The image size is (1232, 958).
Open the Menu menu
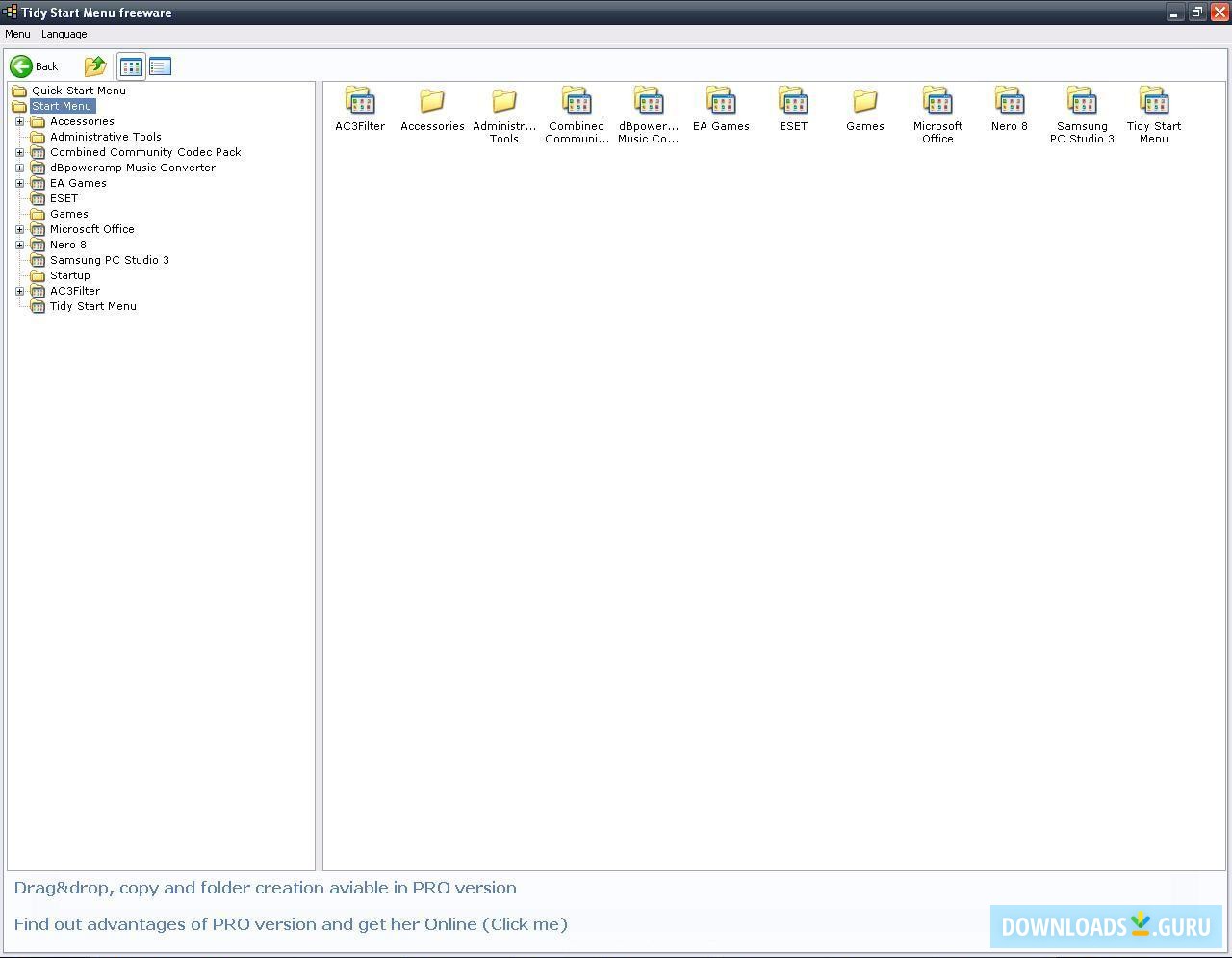tap(17, 34)
